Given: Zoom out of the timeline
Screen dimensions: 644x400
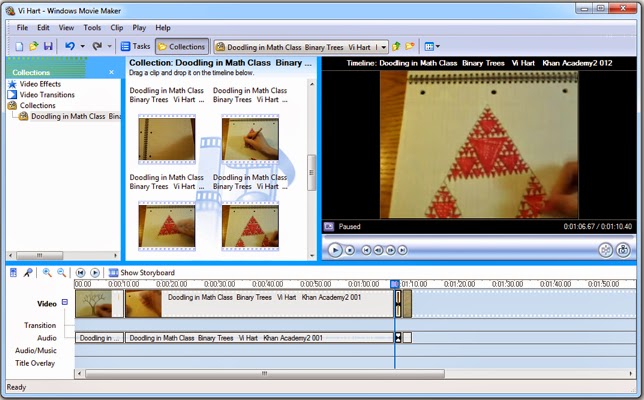Looking at the screenshot, I should pos(61,273).
